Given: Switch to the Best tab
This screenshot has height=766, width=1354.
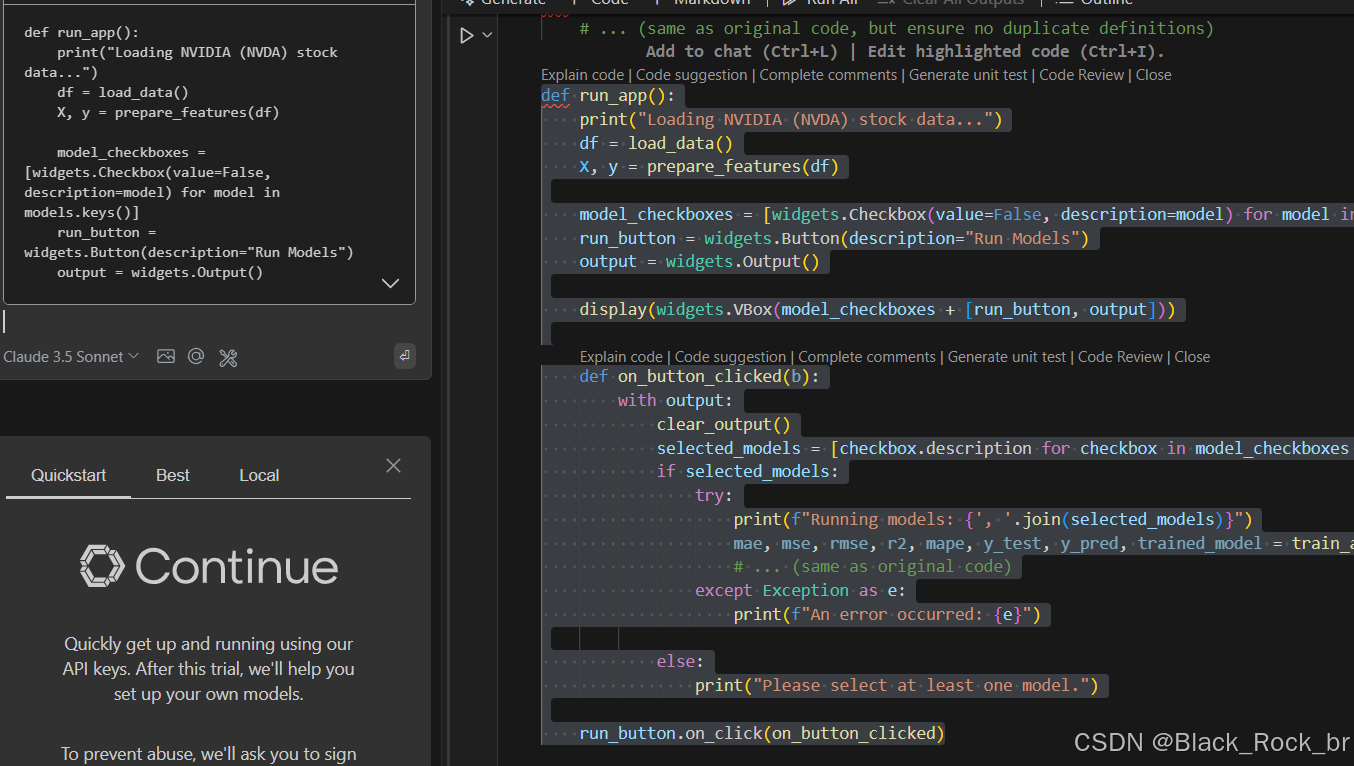Looking at the screenshot, I should tap(172, 475).
